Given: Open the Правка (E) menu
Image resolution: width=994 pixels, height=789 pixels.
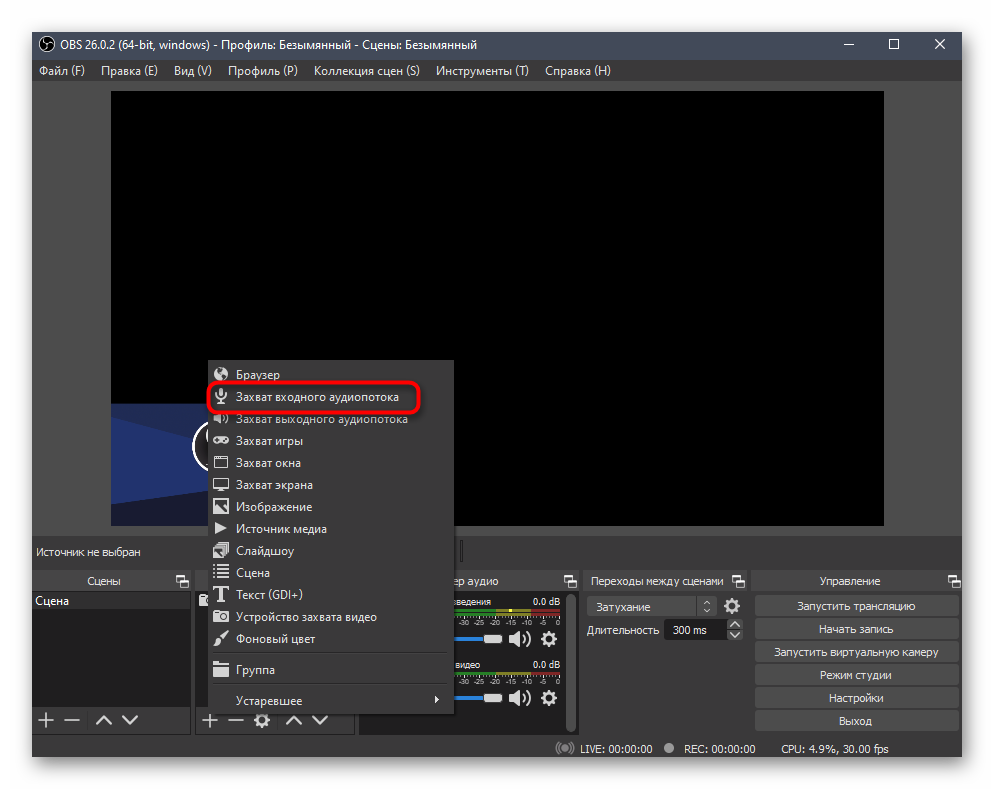Looking at the screenshot, I should [x=129, y=70].
